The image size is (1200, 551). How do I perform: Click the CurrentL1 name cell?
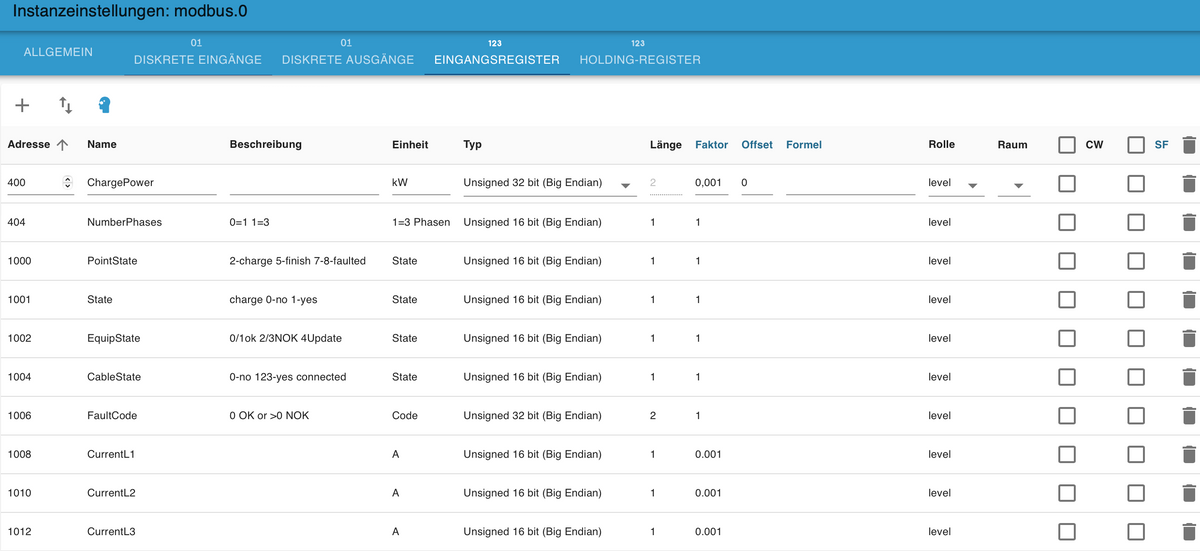point(111,454)
